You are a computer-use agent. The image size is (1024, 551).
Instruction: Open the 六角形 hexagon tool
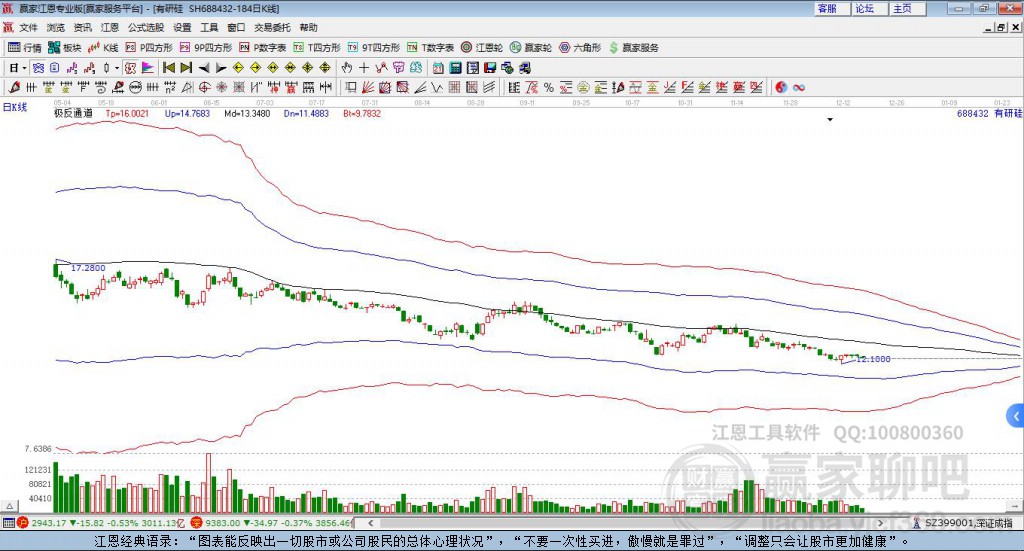[x=580, y=48]
